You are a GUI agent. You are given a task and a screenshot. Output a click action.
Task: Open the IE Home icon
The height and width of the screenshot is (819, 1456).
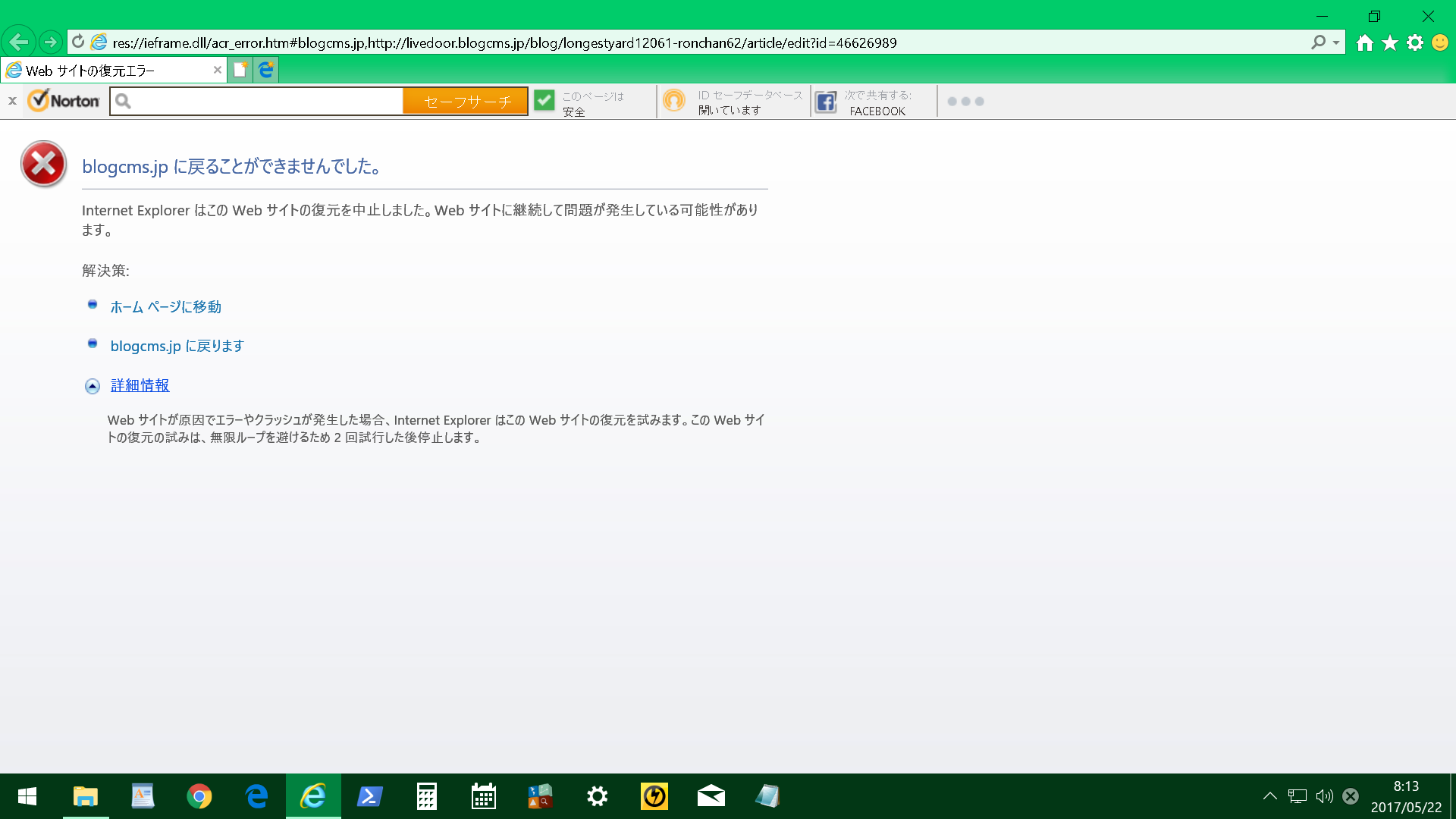[1364, 43]
